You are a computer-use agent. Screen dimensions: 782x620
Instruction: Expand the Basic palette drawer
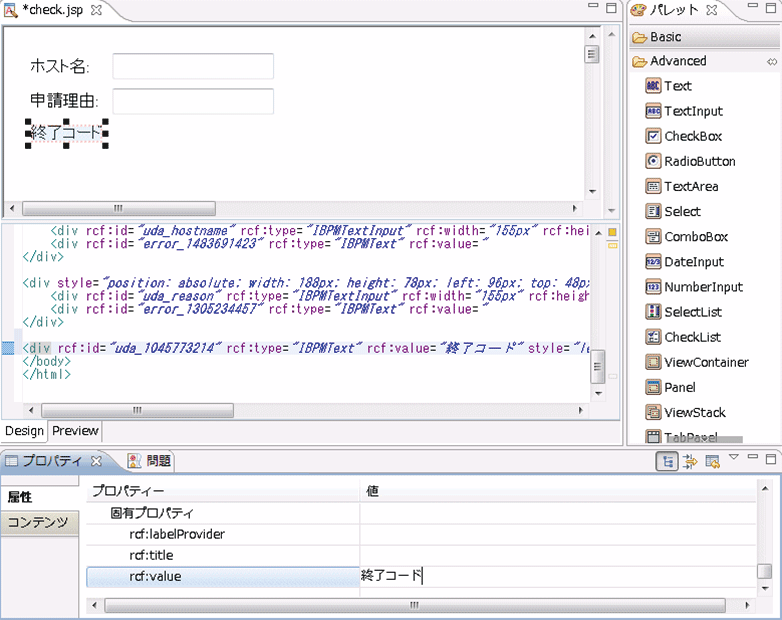coord(704,37)
